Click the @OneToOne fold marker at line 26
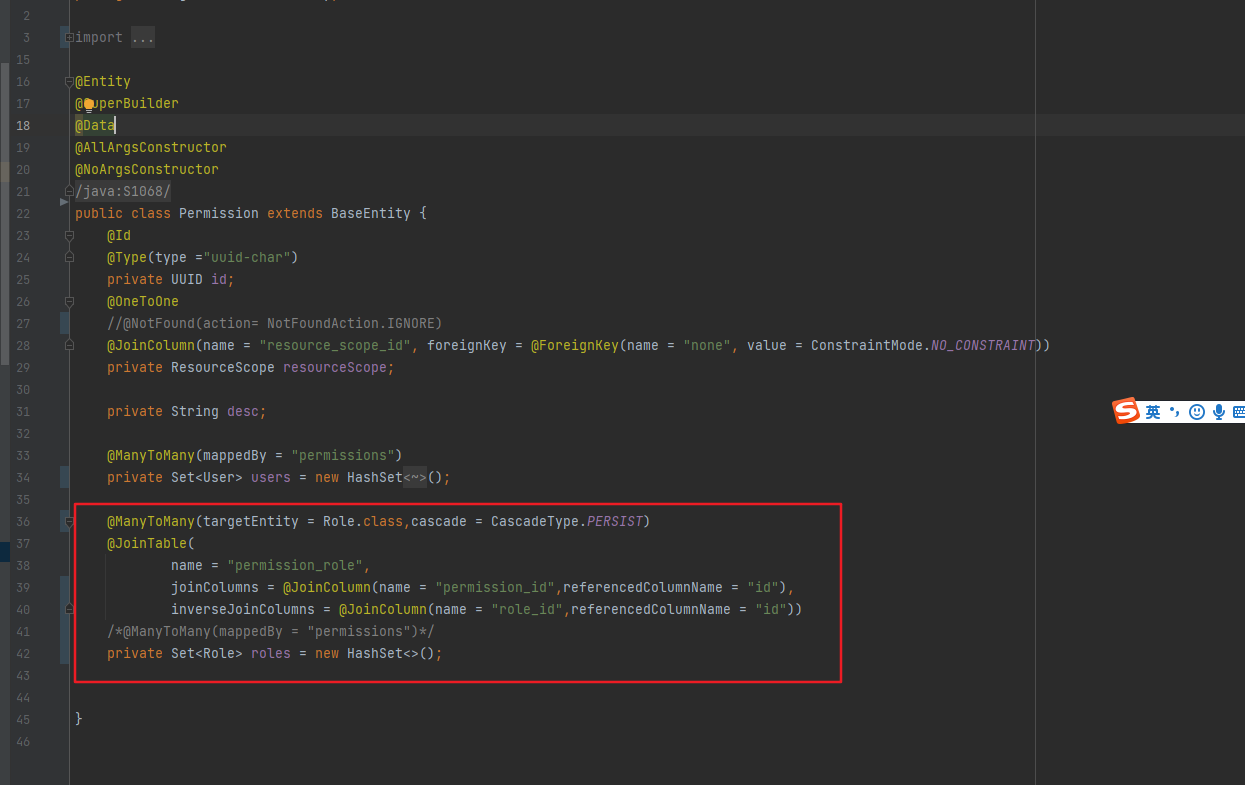 (68, 301)
